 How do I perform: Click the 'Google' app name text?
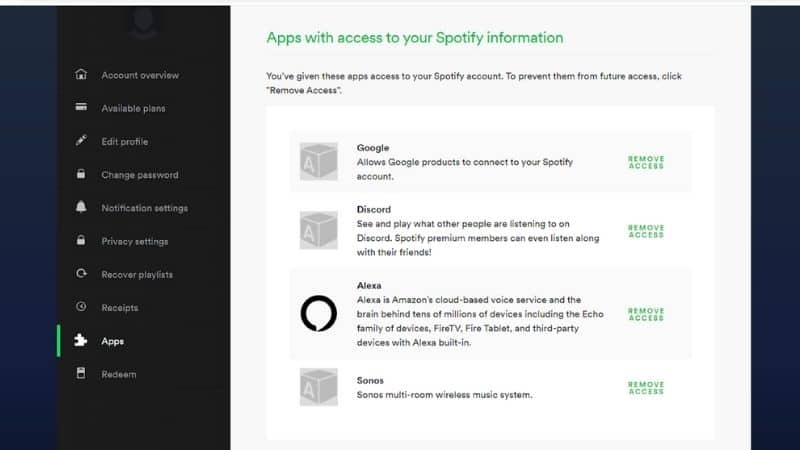pos(372,147)
